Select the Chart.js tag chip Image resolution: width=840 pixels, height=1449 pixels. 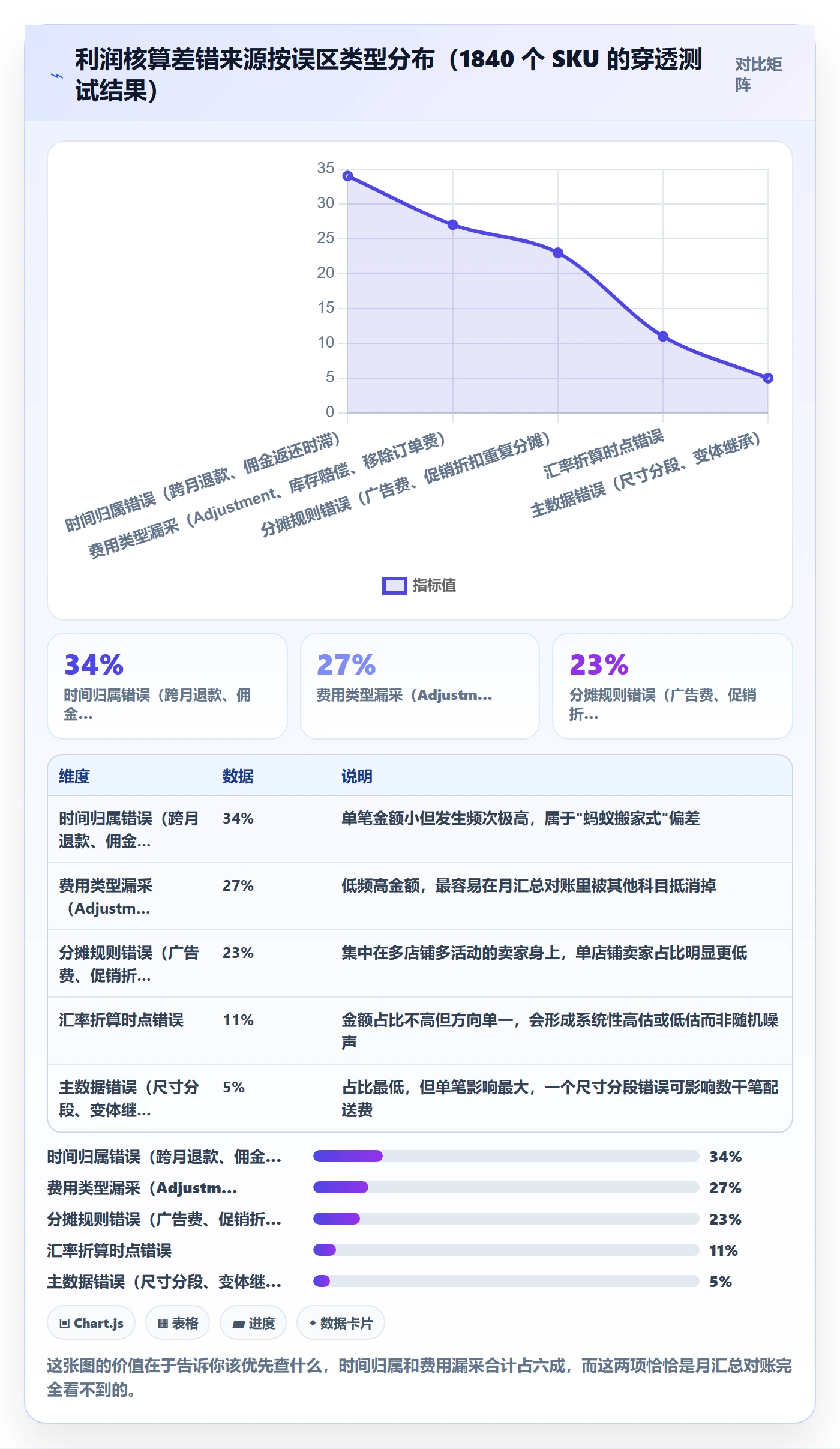point(91,1322)
